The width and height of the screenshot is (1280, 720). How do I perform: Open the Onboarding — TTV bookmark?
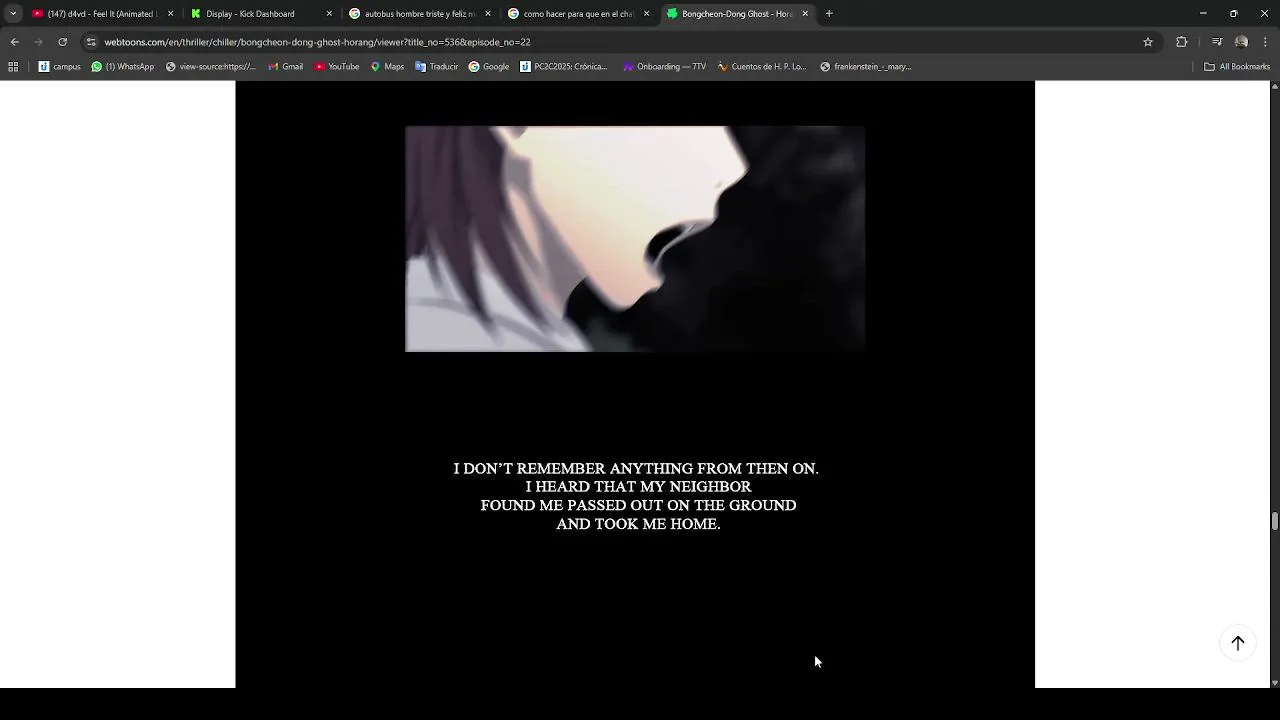(x=664, y=67)
